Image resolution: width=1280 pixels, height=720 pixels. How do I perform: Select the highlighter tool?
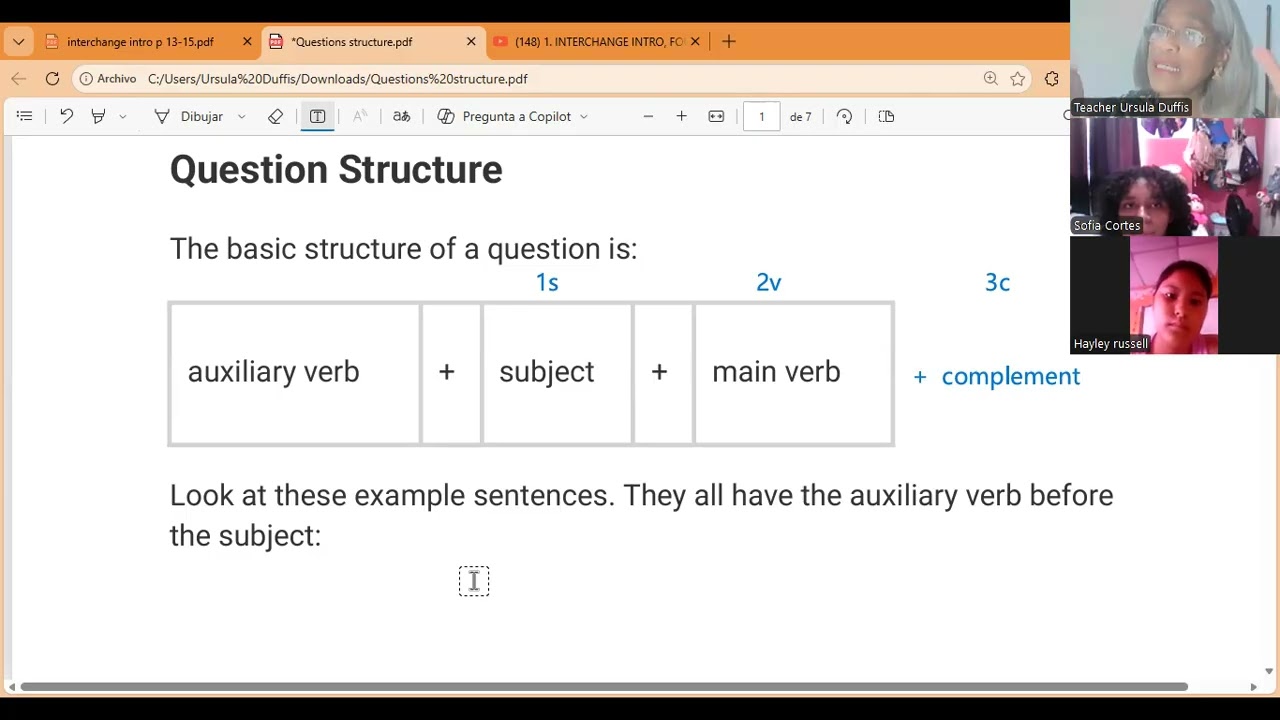coord(98,116)
